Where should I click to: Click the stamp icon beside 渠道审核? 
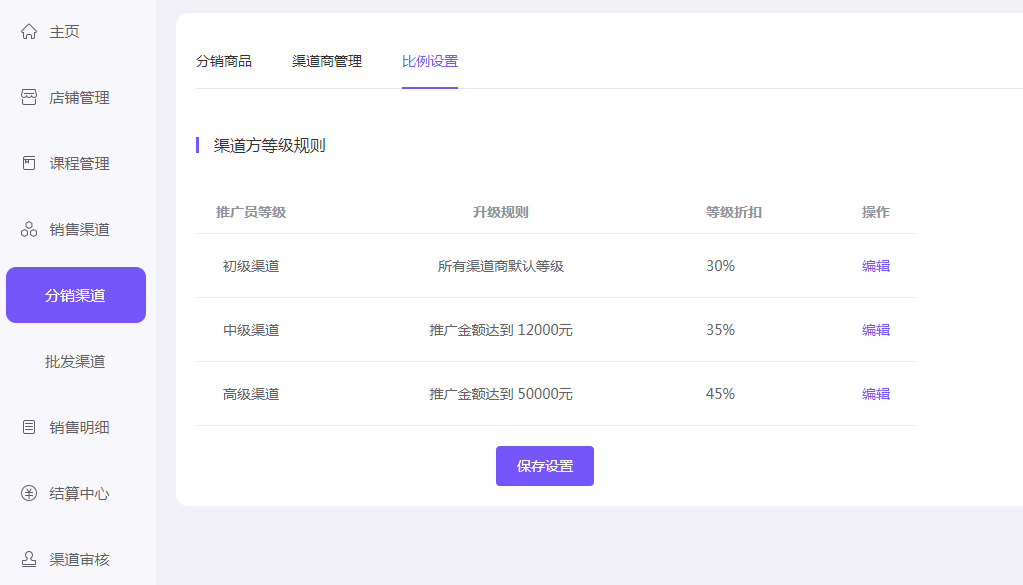click(x=29, y=560)
